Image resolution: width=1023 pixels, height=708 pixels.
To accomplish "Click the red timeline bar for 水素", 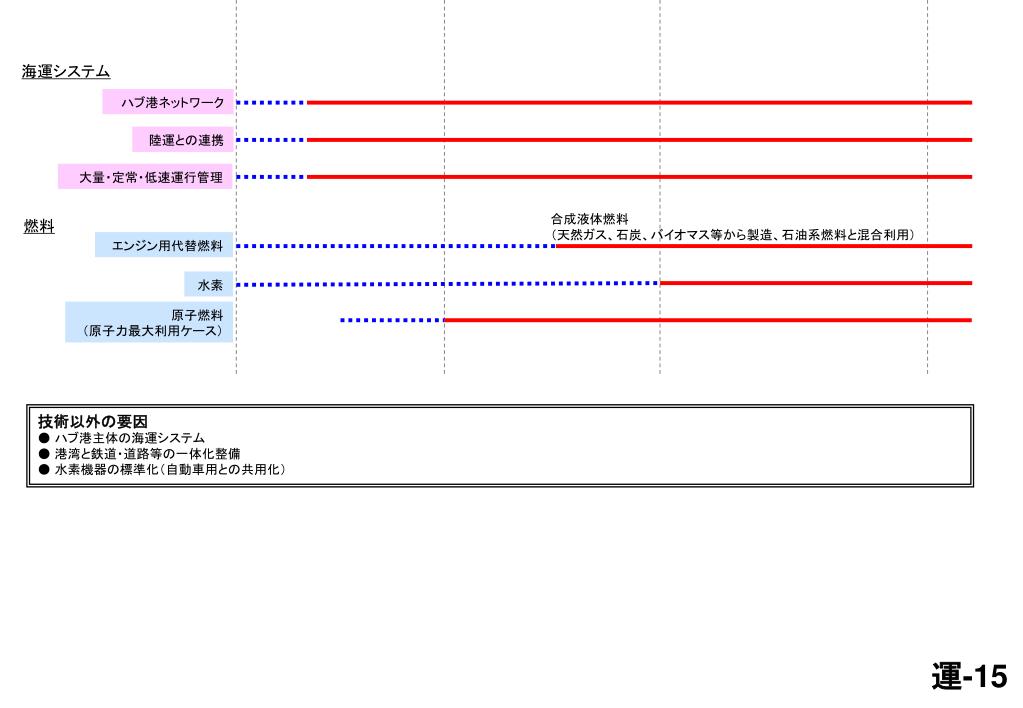I will 816,283.
